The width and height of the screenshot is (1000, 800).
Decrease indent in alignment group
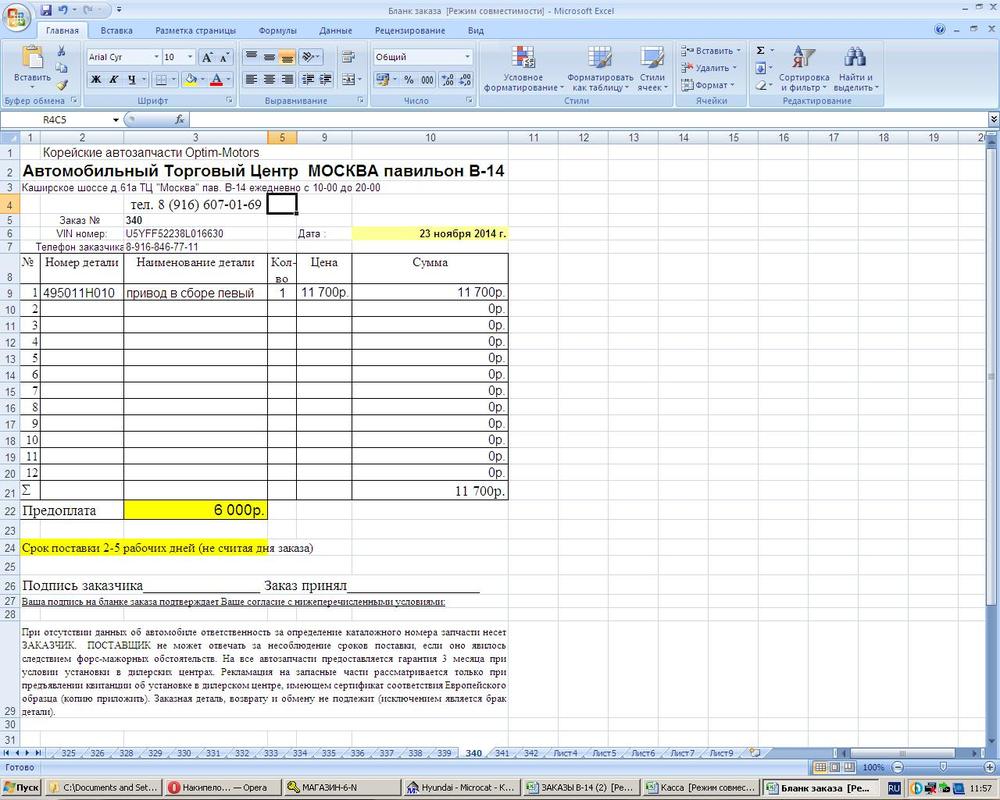308,80
